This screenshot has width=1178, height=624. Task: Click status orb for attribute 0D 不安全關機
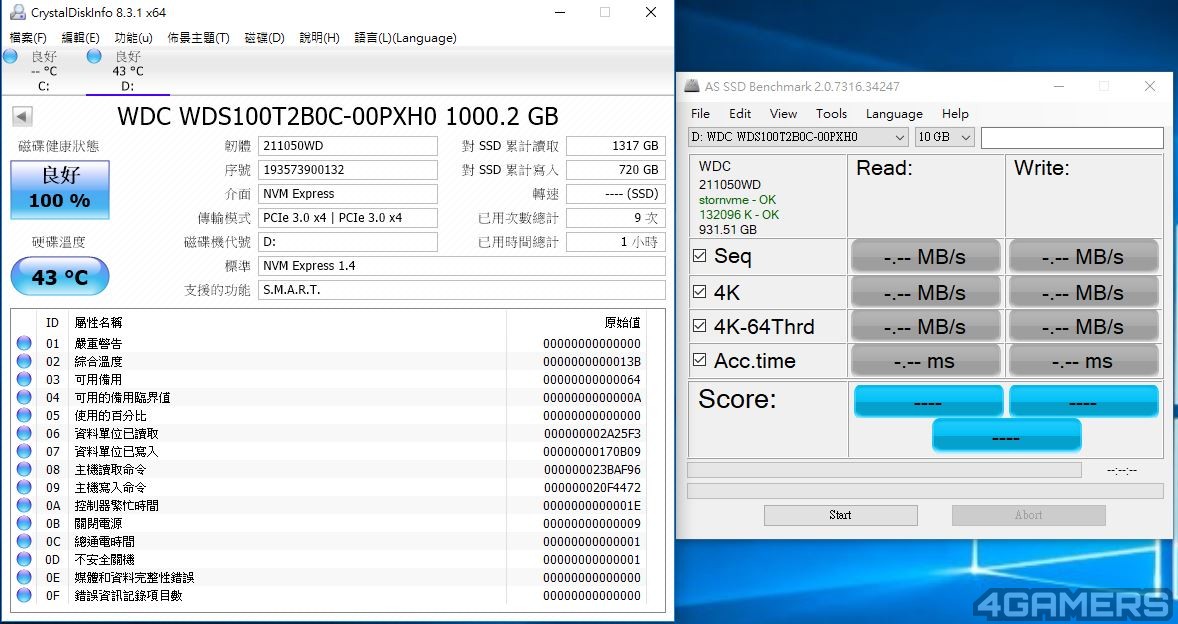click(24, 559)
